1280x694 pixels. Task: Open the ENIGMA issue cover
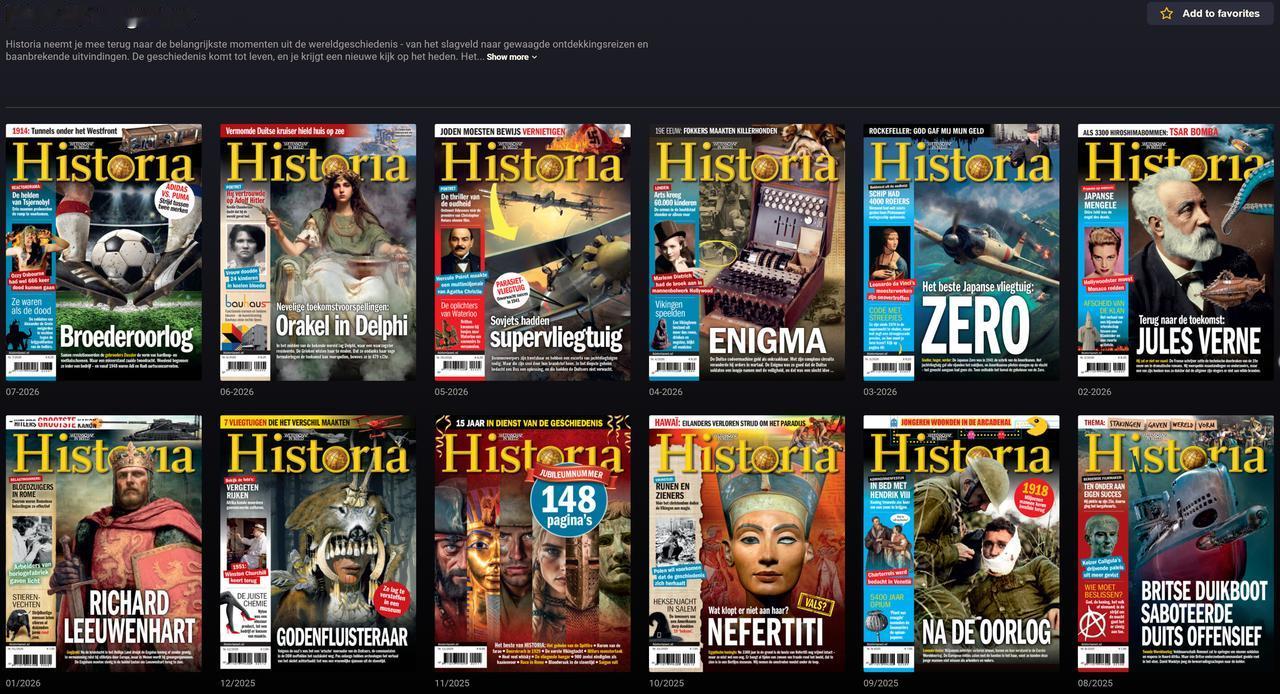click(x=747, y=252)
